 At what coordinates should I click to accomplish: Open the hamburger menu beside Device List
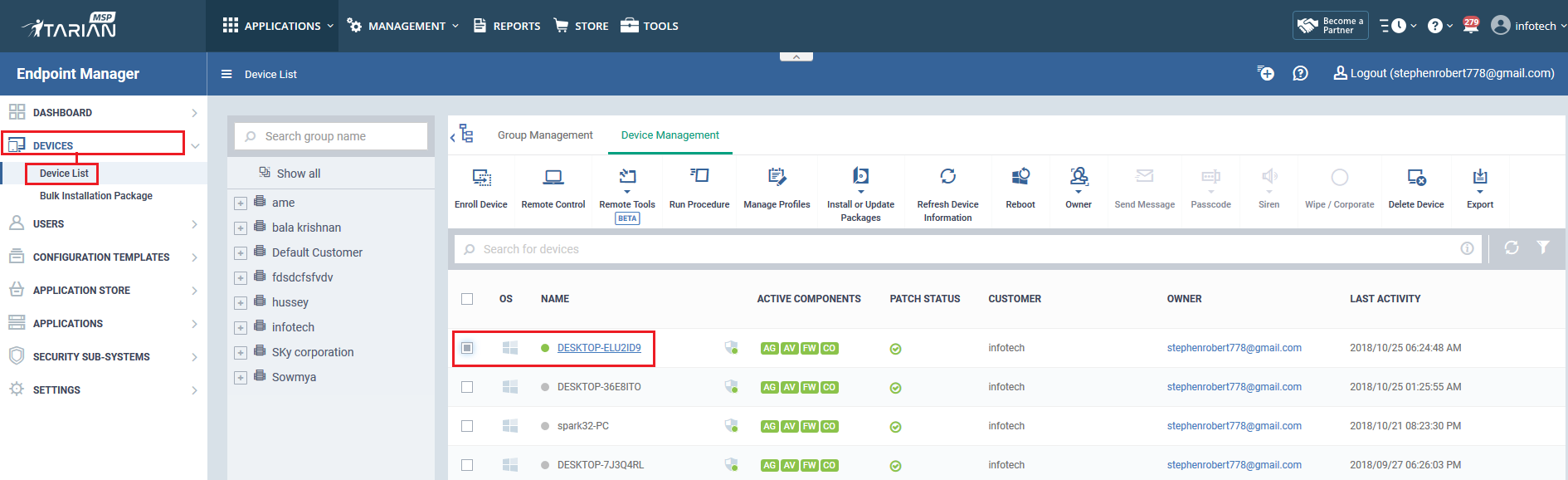pyautogui.click(x=226, y=74)
